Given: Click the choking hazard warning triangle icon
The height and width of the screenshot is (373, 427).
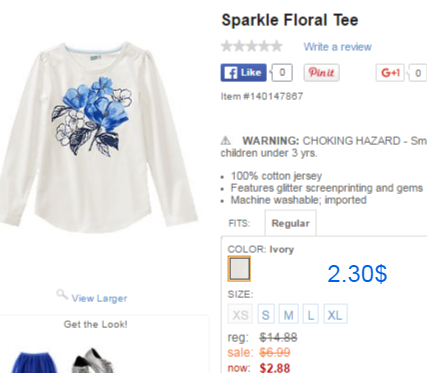Looking at the screenshot, I should click(x=226, y=141).
